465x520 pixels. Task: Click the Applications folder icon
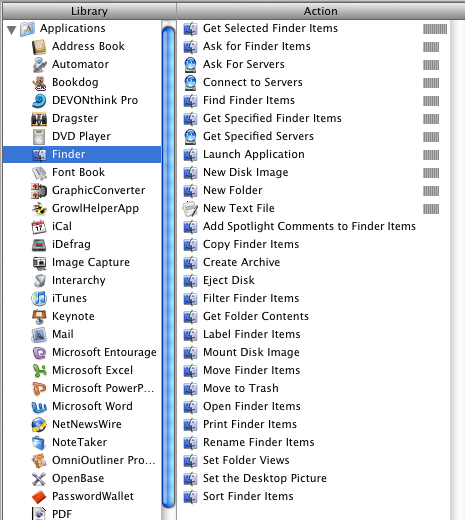coord(28,29)
